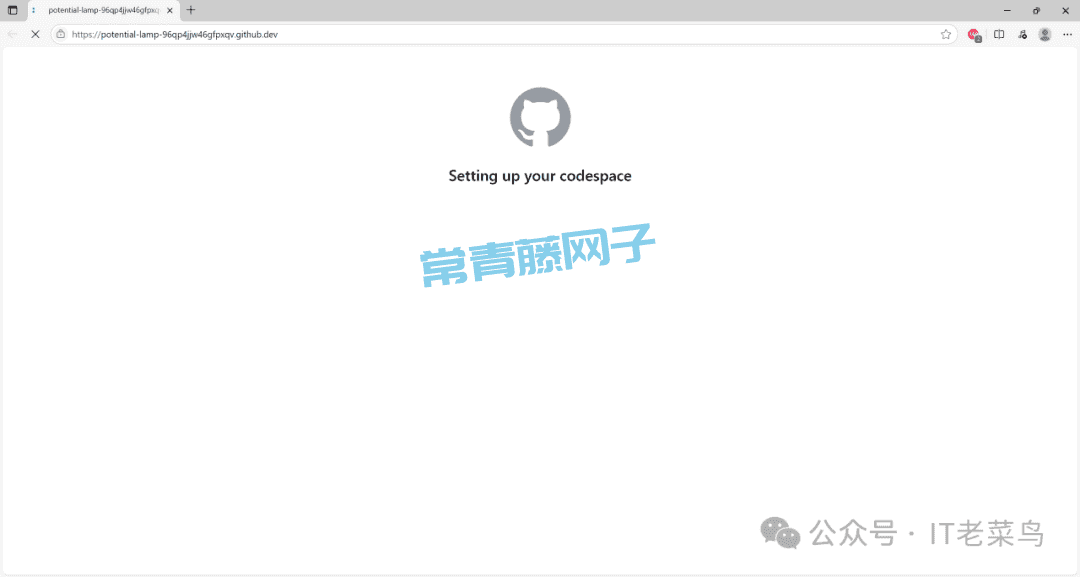Open the browser extensions icon
The height and width of the screenshot is (577, 1080).
coord(1022,34)
